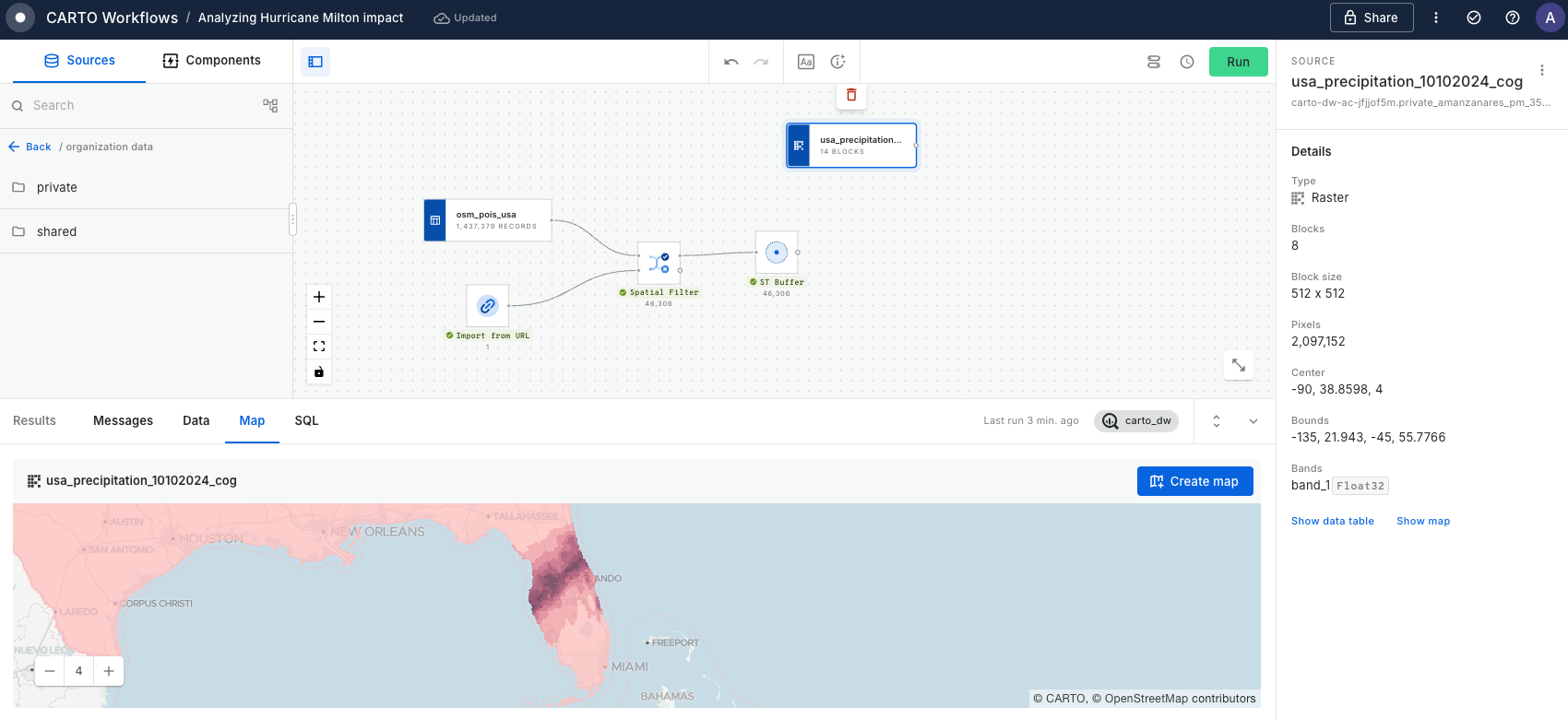
Task: Open the Results tab
Action: (x=34, y=420)
